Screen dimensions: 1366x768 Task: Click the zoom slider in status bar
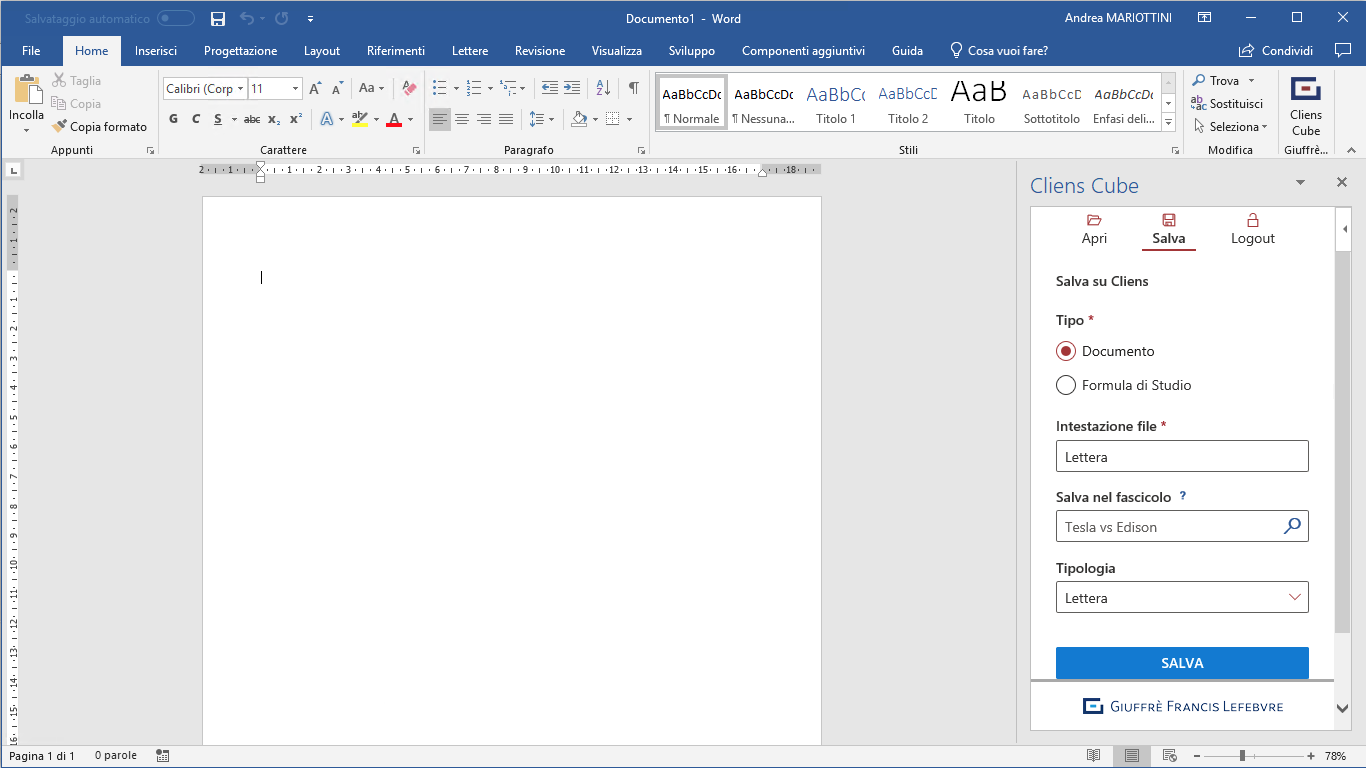click(1242, 756)
